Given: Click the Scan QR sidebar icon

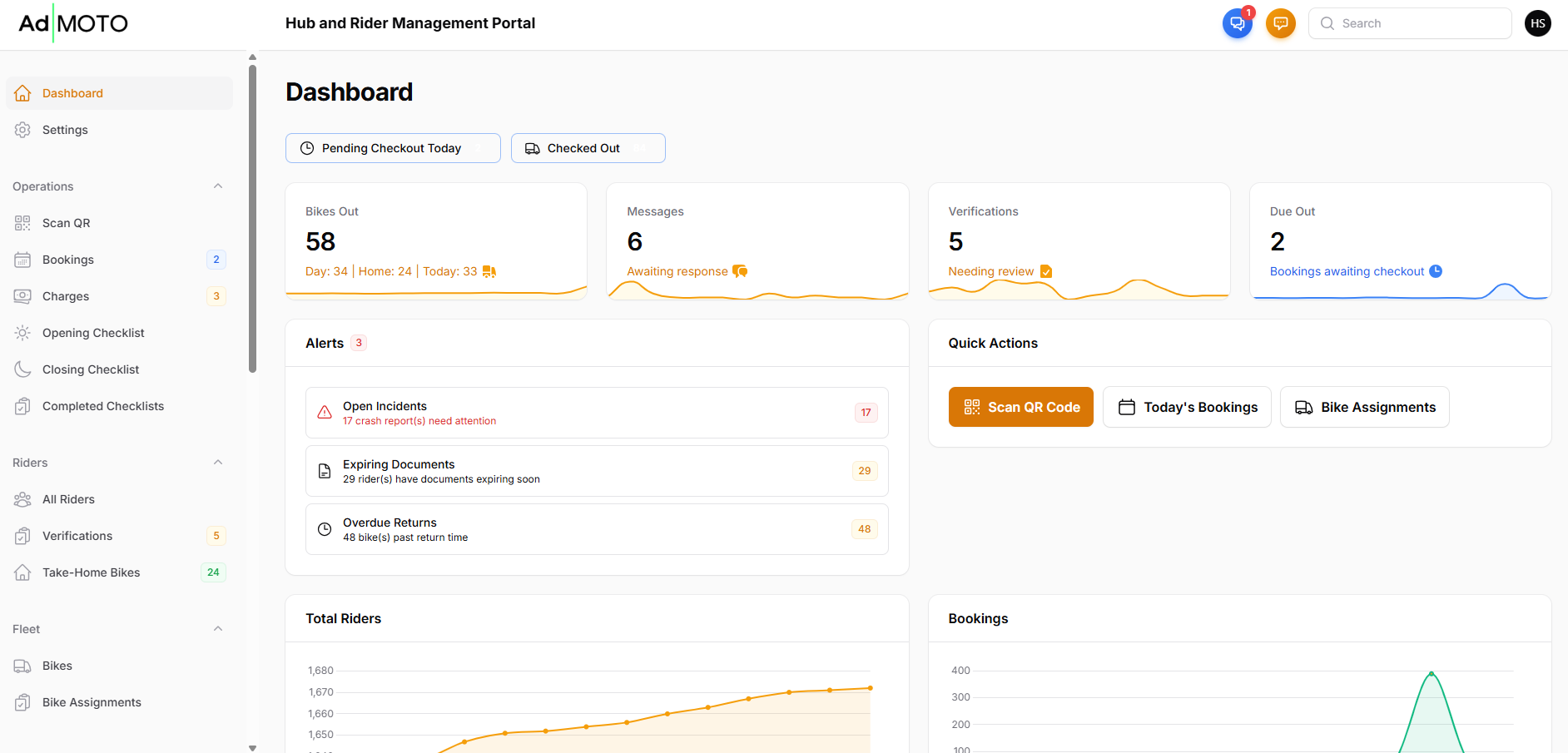Looking at the screenshot, I should (22, 223).
